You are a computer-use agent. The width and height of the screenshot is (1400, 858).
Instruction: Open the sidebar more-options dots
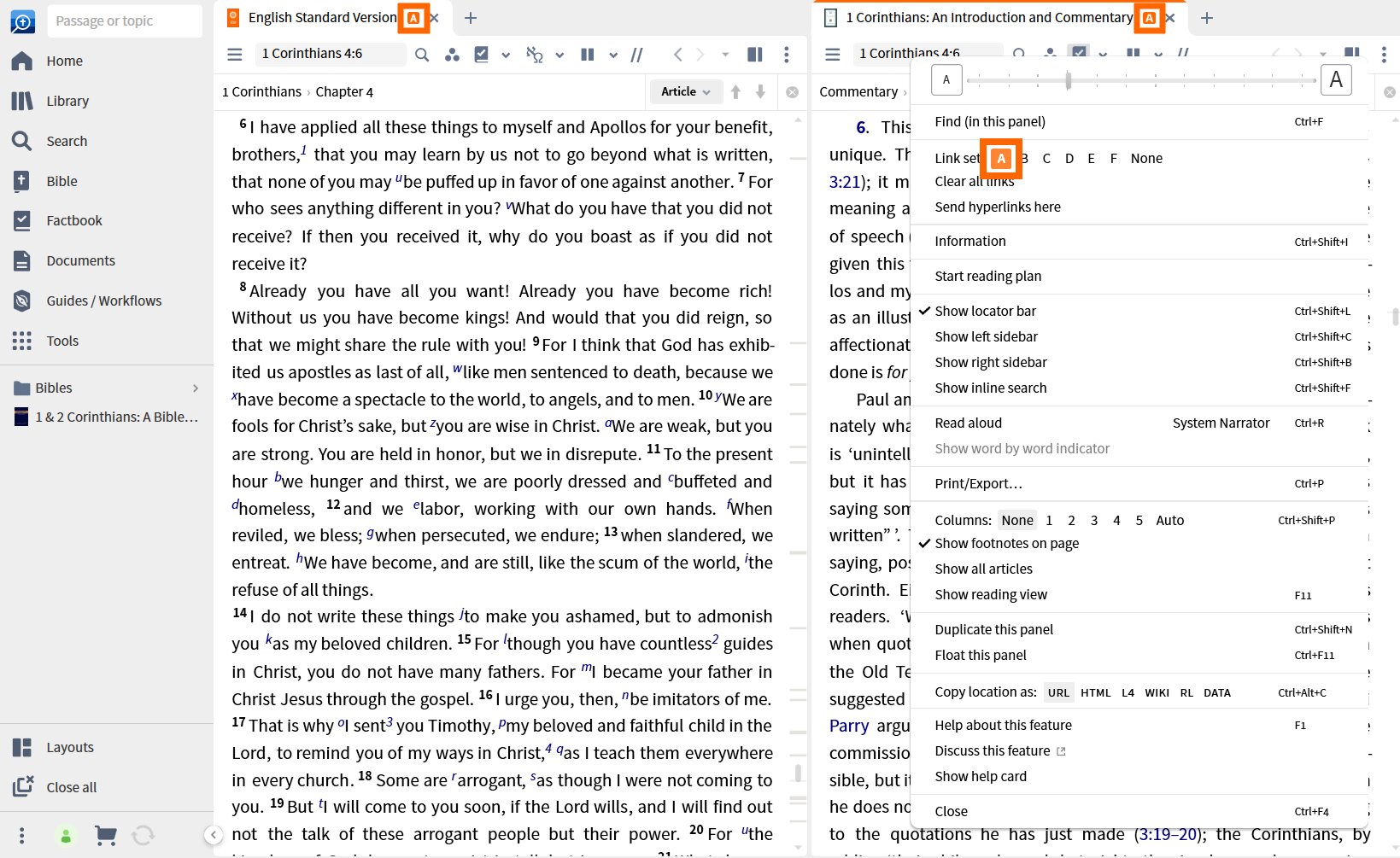(22, 835)
